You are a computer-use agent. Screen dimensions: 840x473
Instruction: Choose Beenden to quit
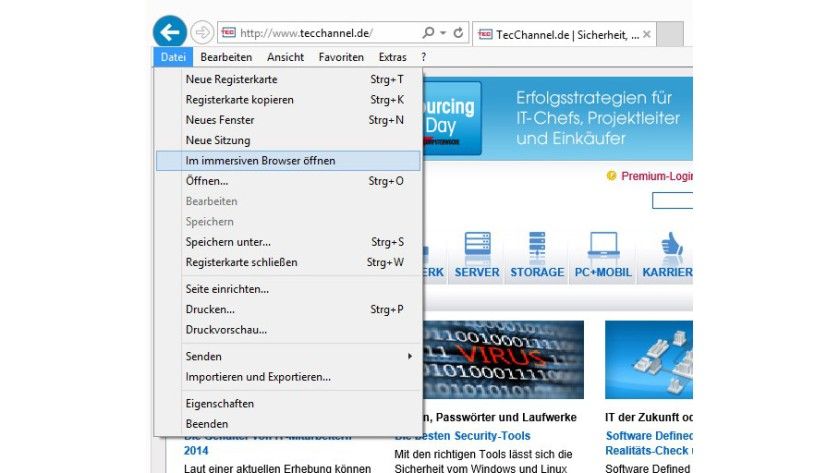click(x=288, y=424)
